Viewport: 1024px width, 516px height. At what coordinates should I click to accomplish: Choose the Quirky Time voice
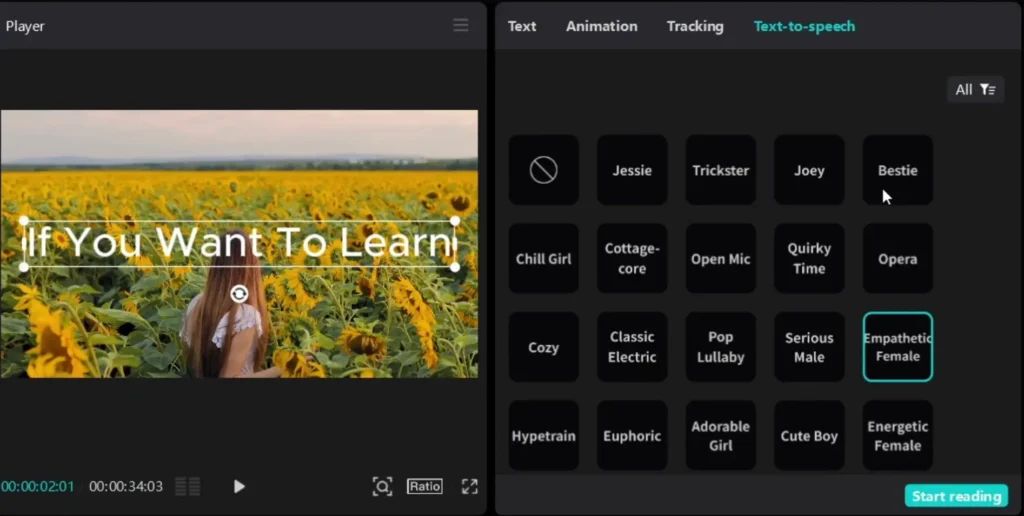coord(809,259)
